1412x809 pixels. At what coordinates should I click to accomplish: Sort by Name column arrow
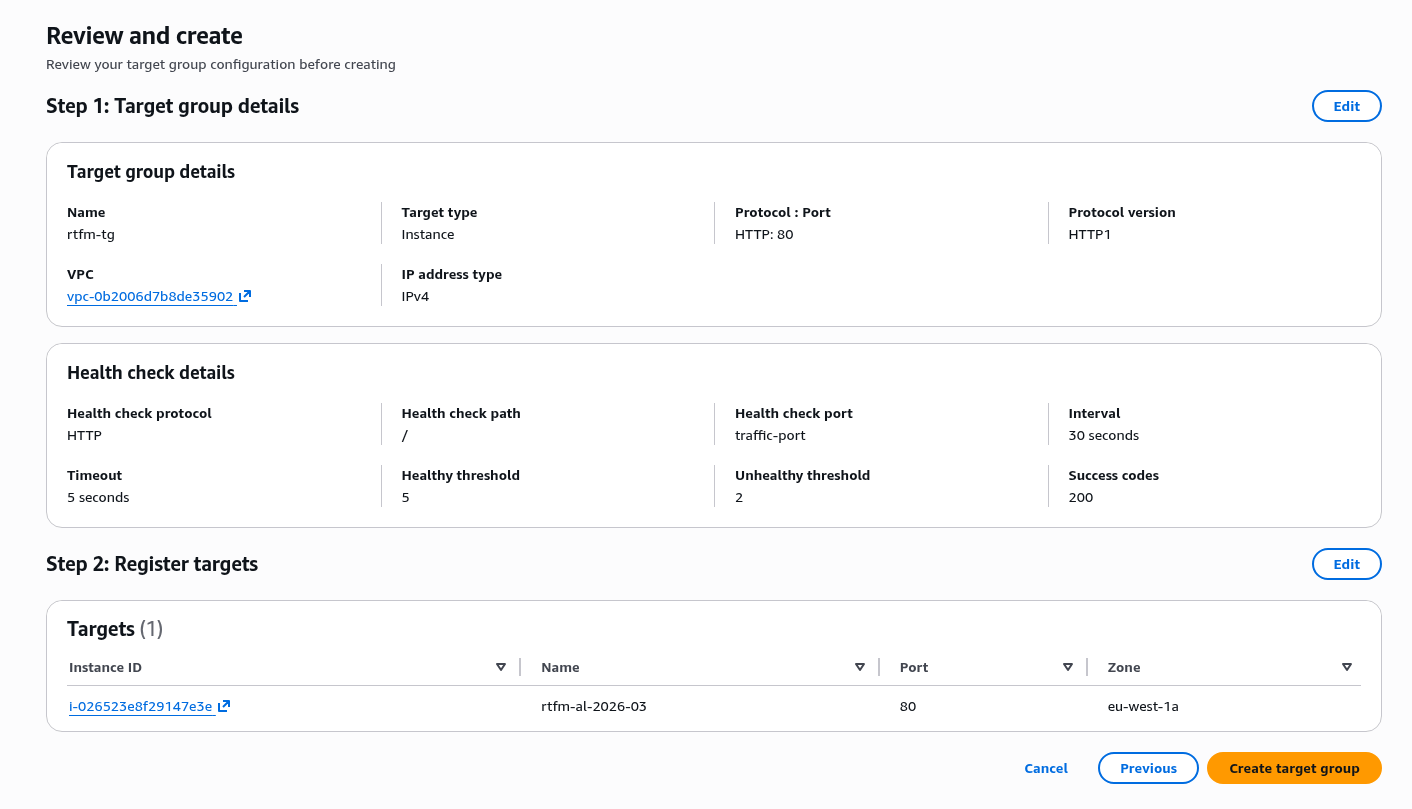pos(860,667)
